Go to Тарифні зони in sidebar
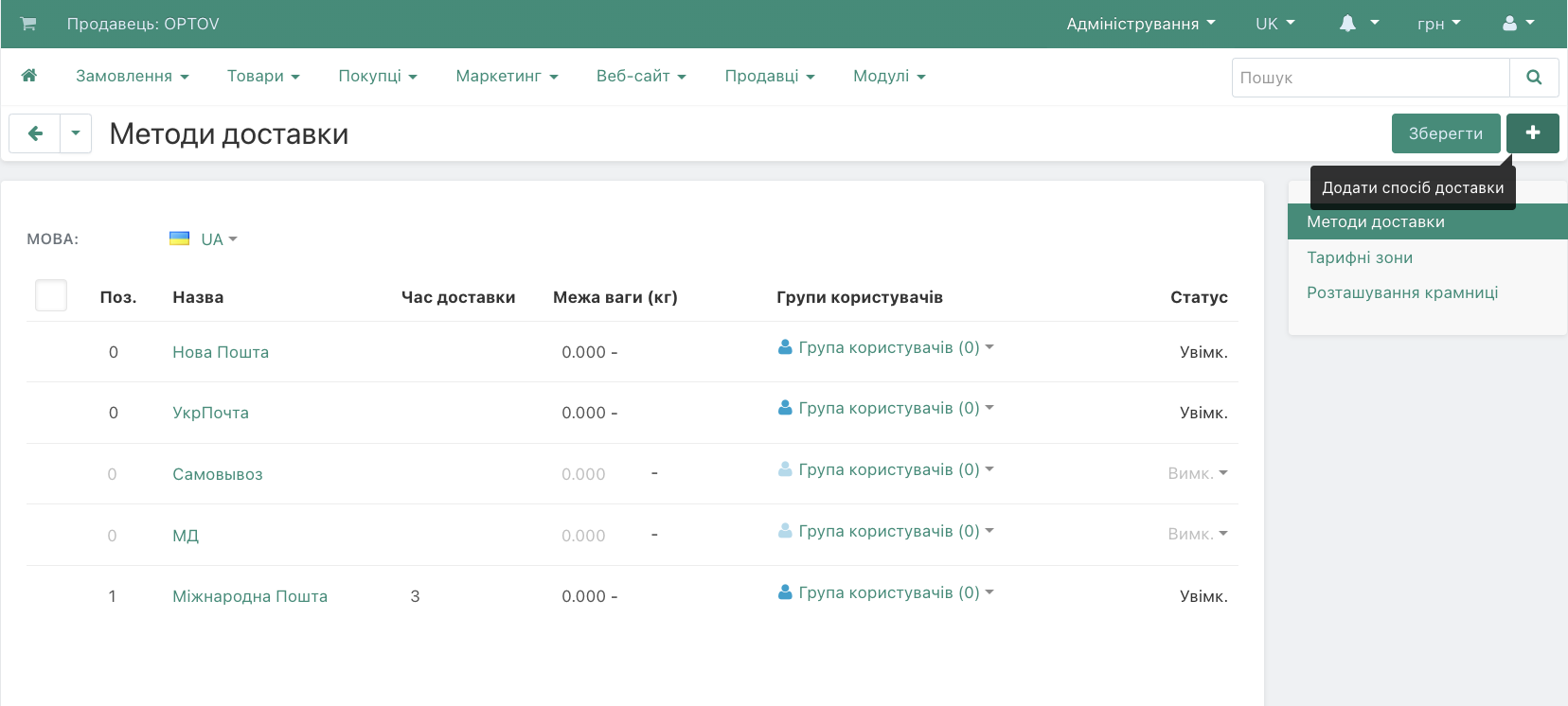This screenshot has height=706, width=1568. click(x=1360, y=257)
